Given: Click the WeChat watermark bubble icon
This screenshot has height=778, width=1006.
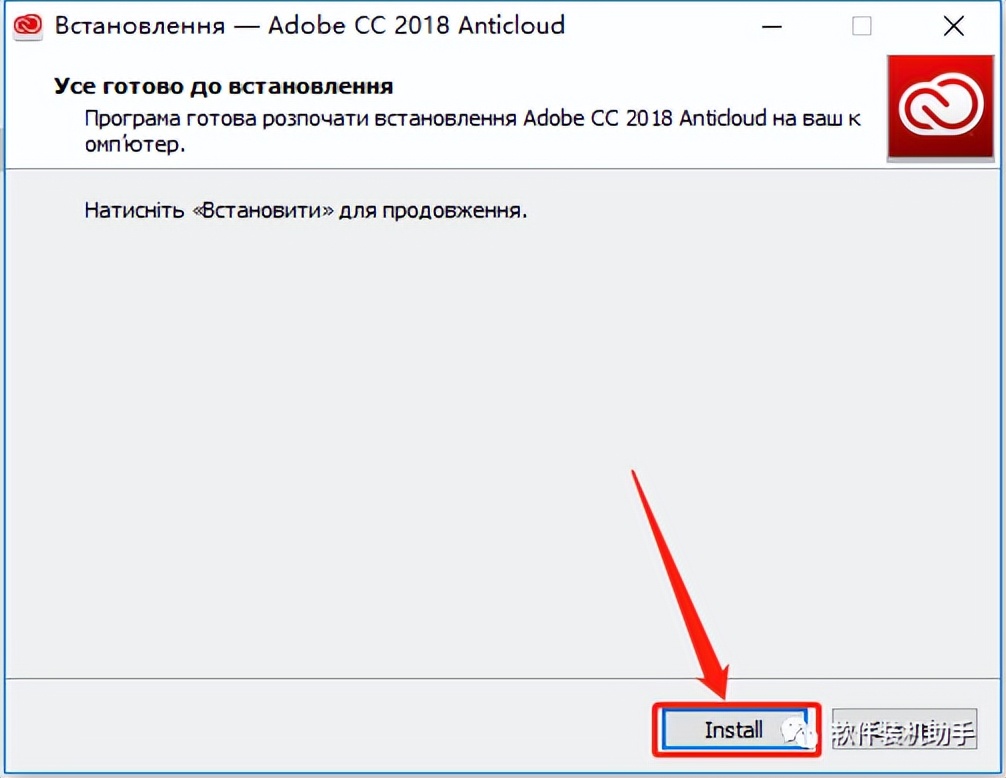Looking at the screenshot, I should coord(797,731).
